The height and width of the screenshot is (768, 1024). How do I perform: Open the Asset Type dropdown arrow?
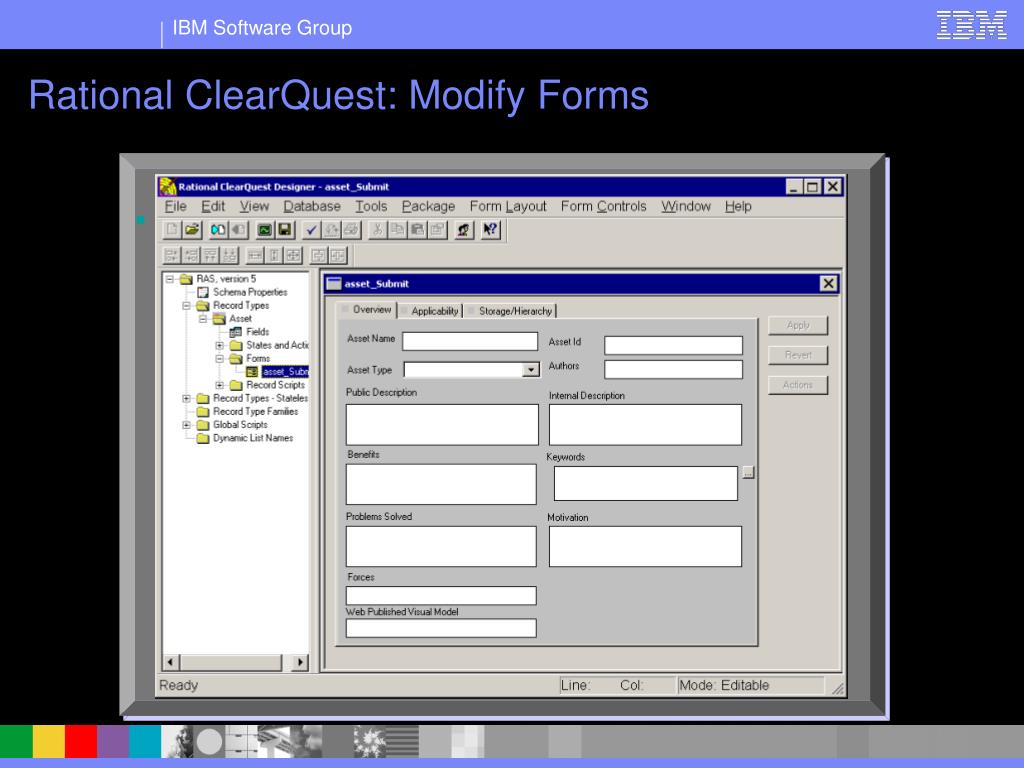tap(531, 370)
